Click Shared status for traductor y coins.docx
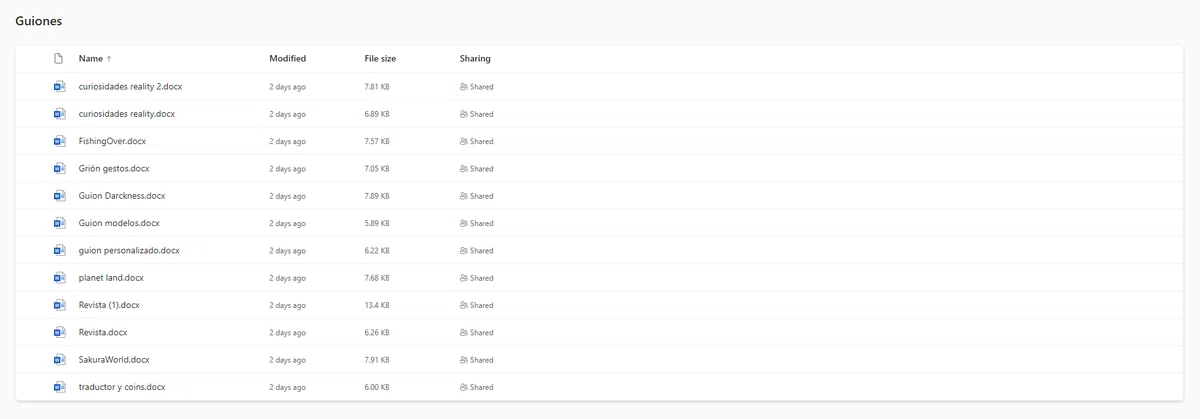The width and height of the screenshot is (1200, 419). (x=477, y=387)
